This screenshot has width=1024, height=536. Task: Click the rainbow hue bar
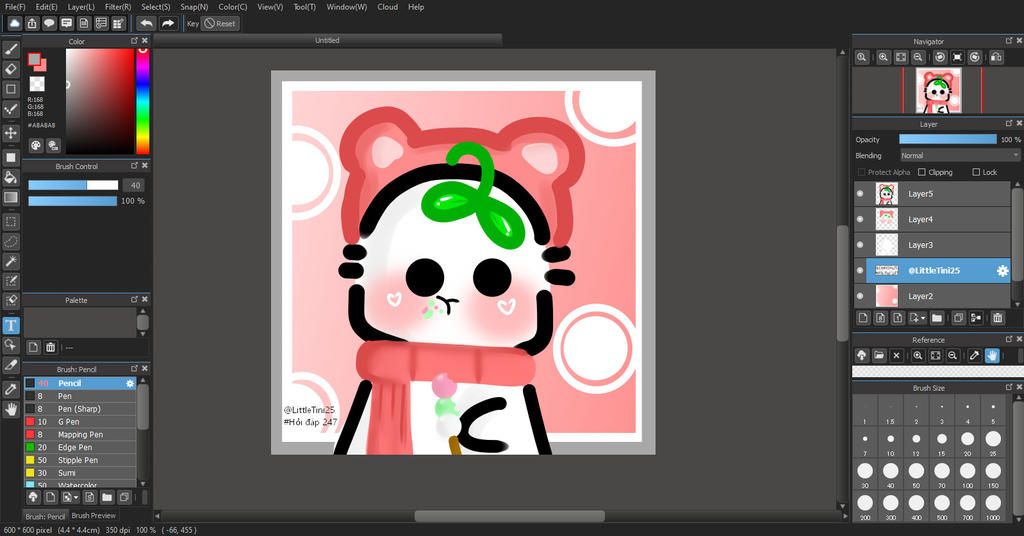[142, 101]
